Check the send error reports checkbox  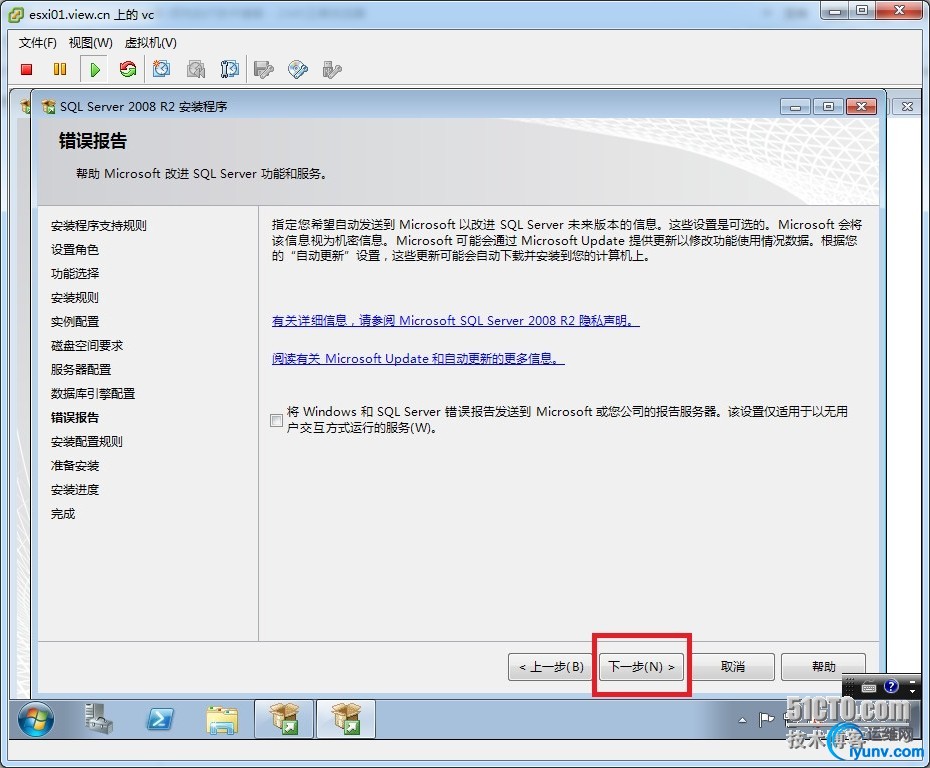(276, 420)
